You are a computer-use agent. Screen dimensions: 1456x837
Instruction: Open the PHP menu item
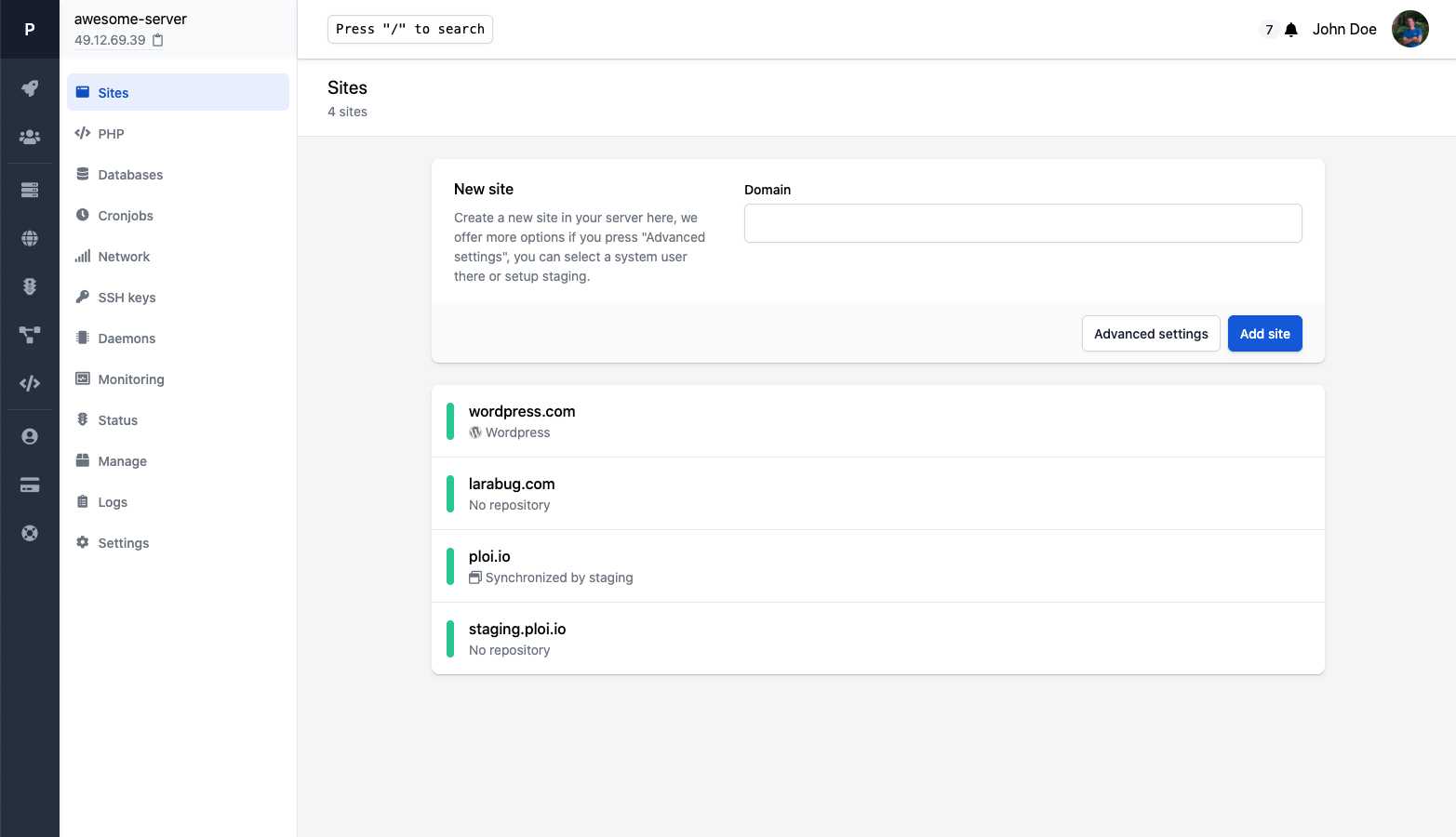click(178, 133)
